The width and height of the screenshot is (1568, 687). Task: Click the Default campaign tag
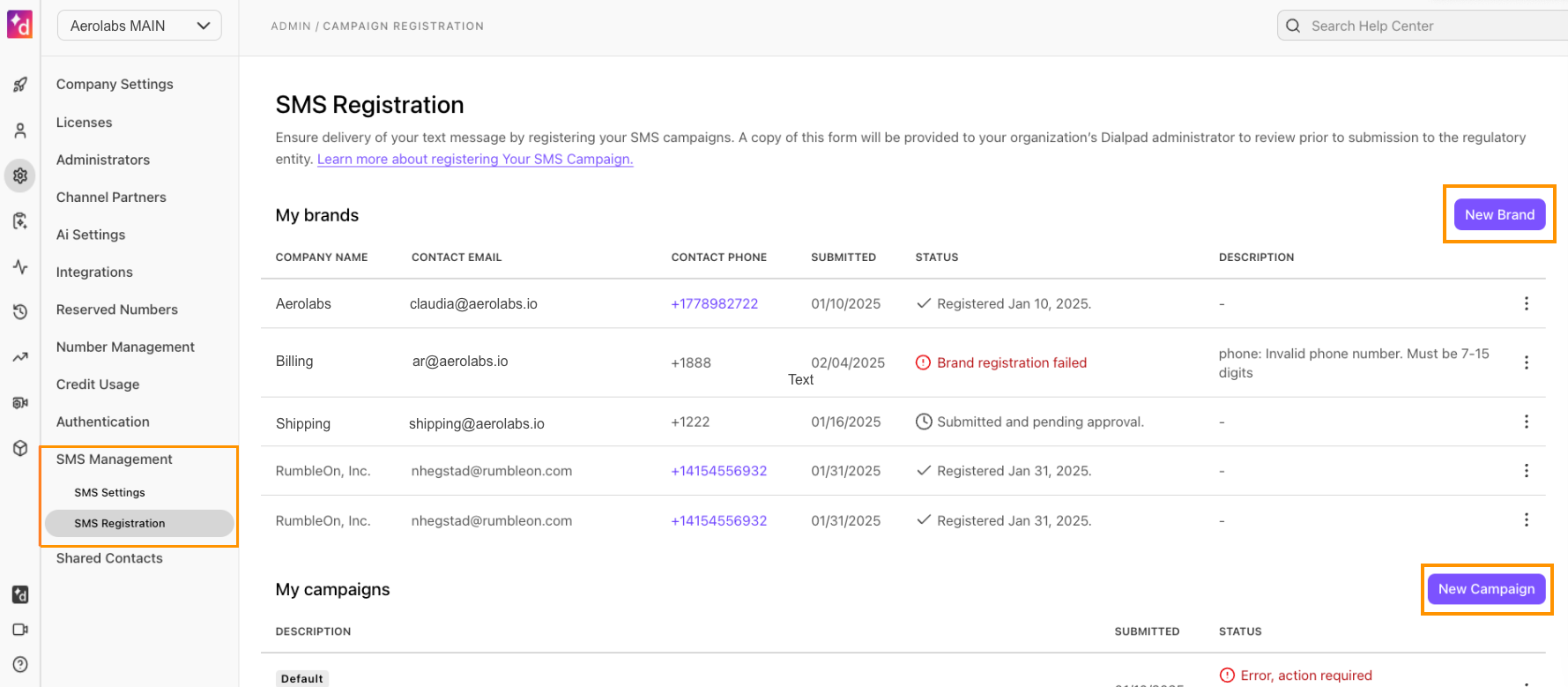[x=302, y=678]
